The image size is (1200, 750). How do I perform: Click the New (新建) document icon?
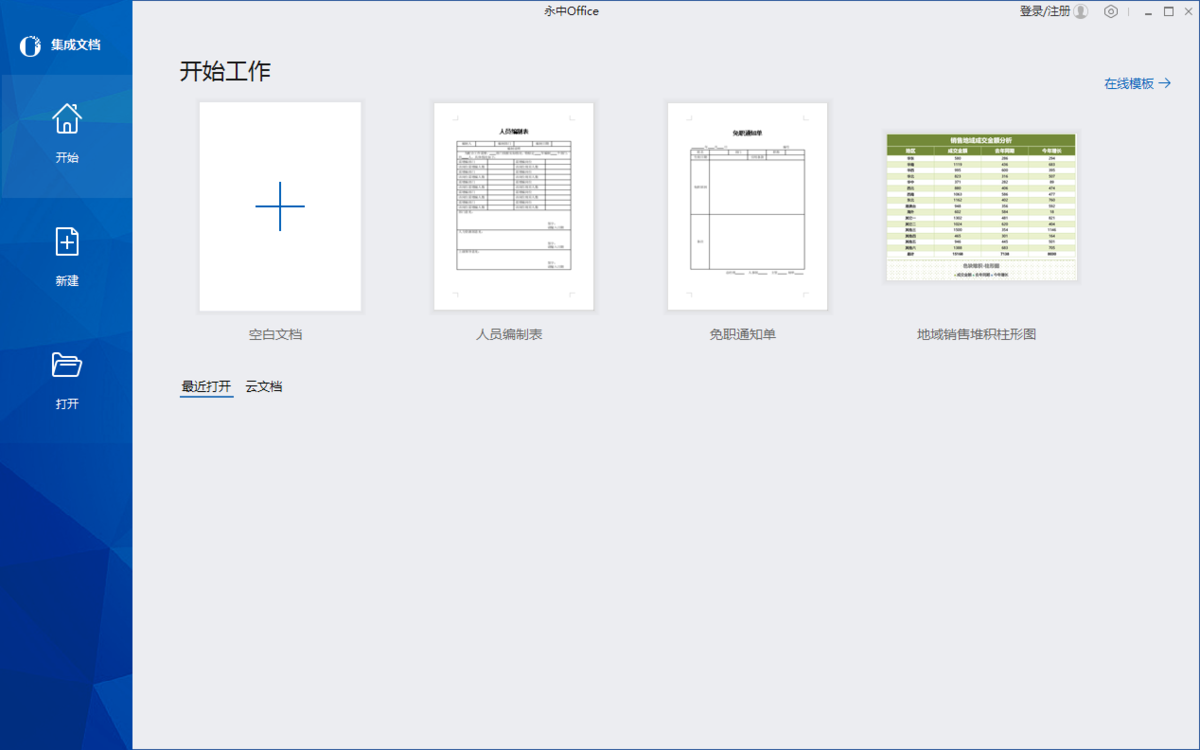pyautogui.click(x=66, y=242)
